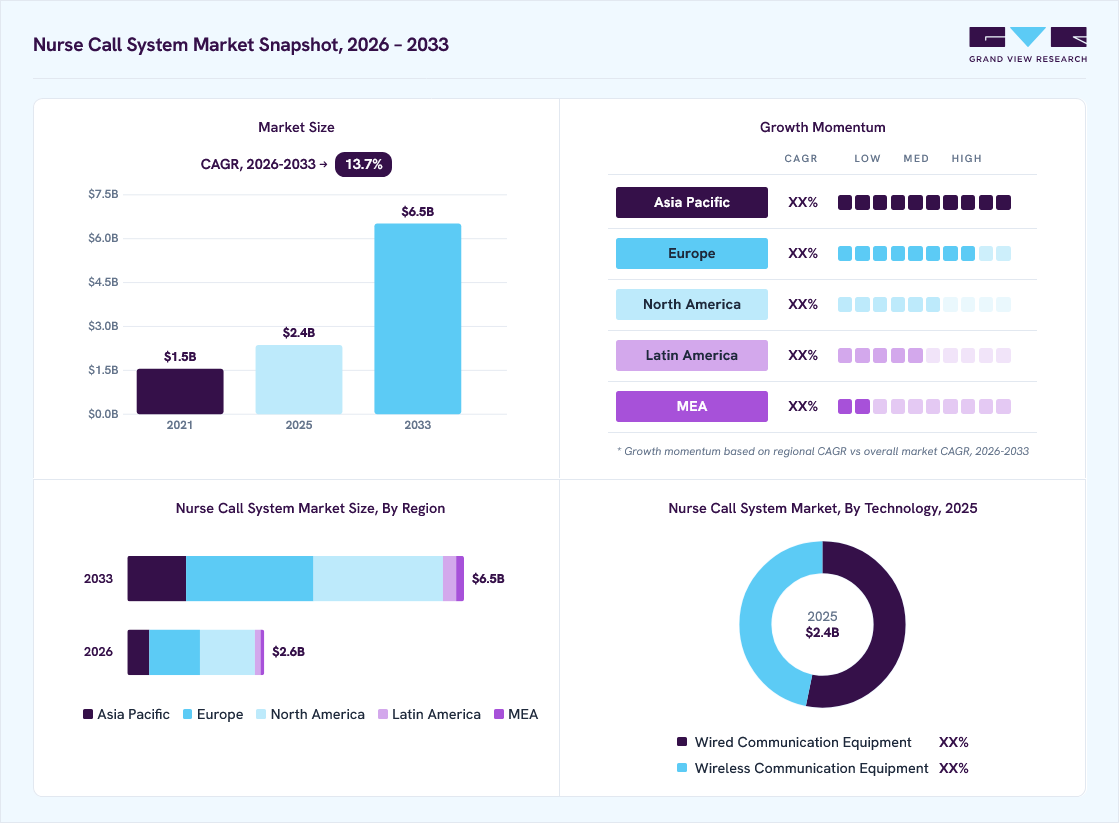Select the MEA region label
The image size is (1120, 823).
click(x=691, y=406)
